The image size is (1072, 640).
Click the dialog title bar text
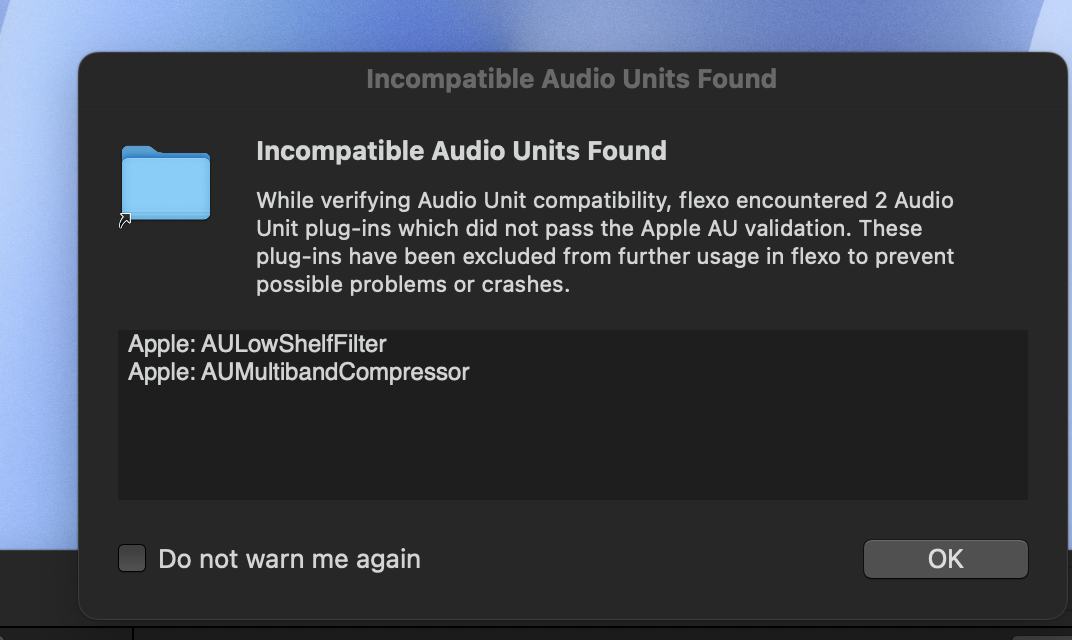tap(571, 79)
